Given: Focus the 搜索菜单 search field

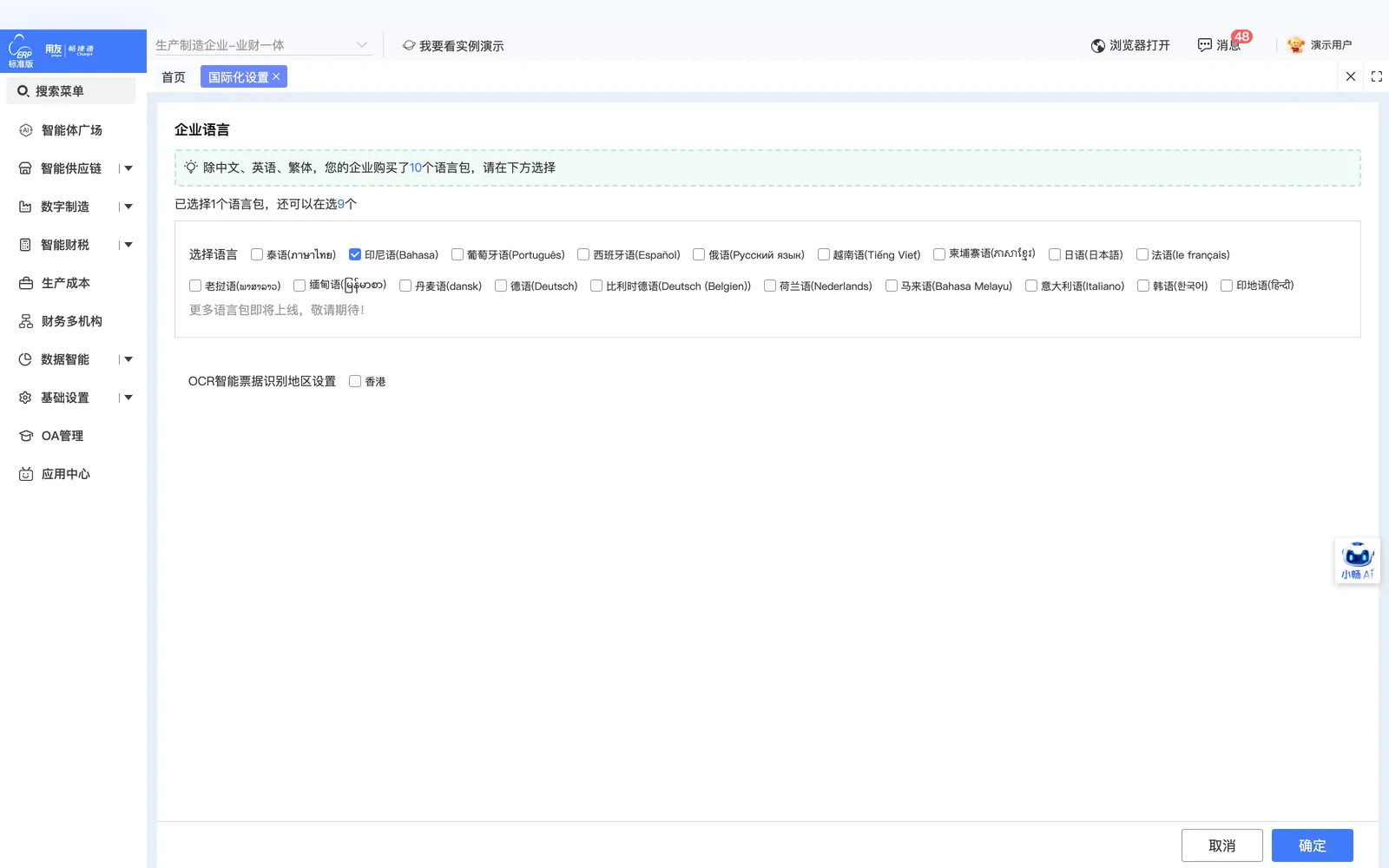Looking at the screenshot, I should 71,91.
